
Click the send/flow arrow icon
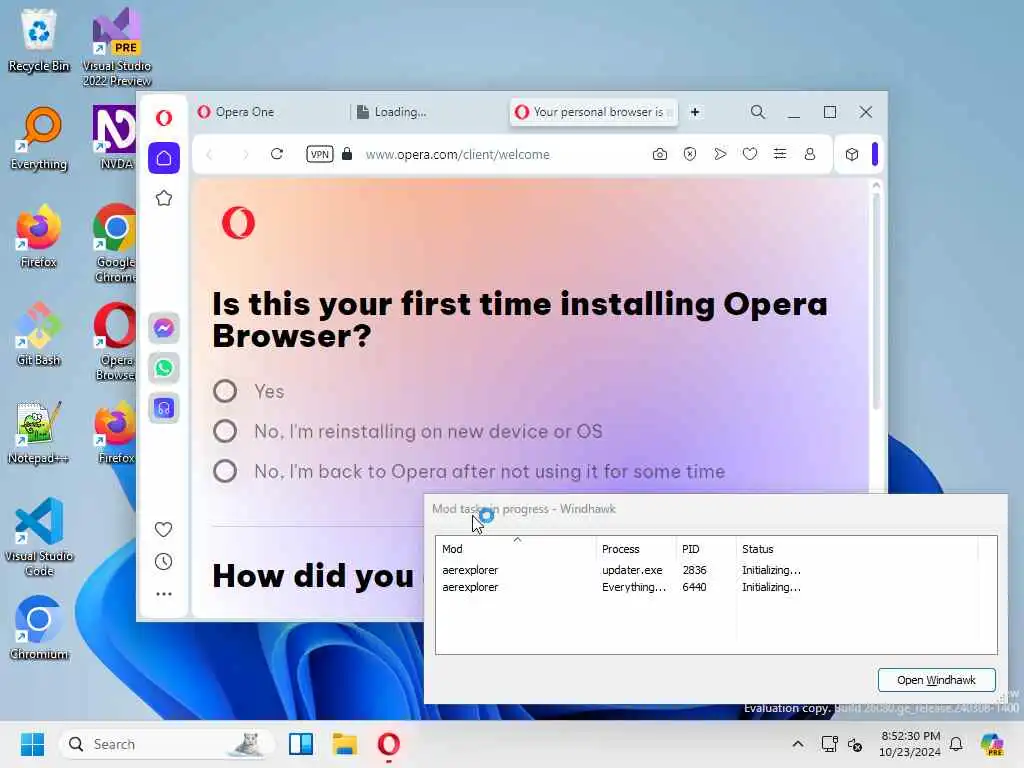[720, 154]
